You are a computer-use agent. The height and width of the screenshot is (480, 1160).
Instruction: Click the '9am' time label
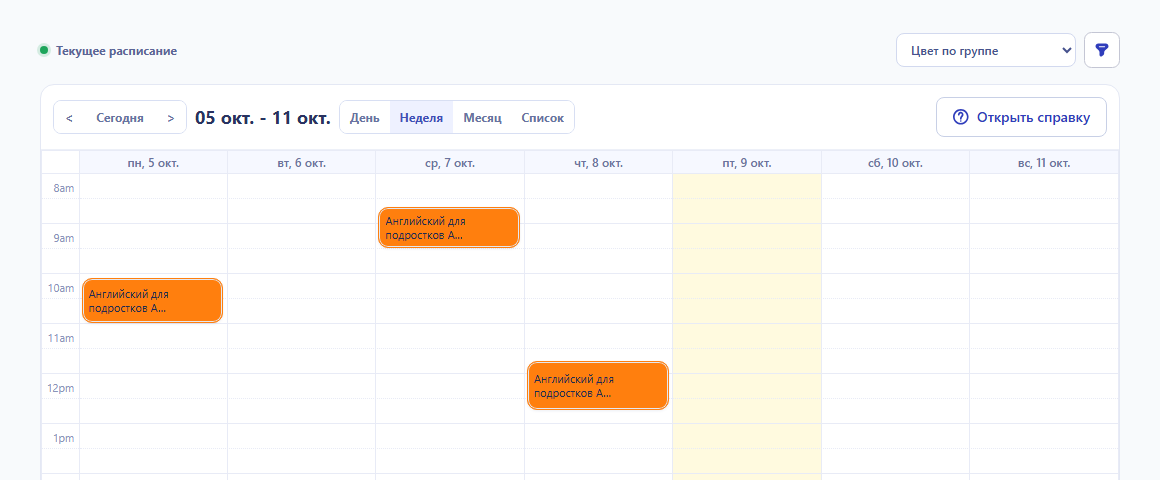pyautogui.click(x=64, y=238)
